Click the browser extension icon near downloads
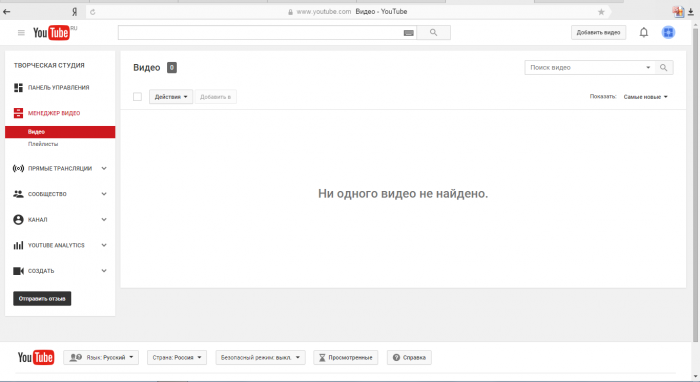 tap(679, 12)
